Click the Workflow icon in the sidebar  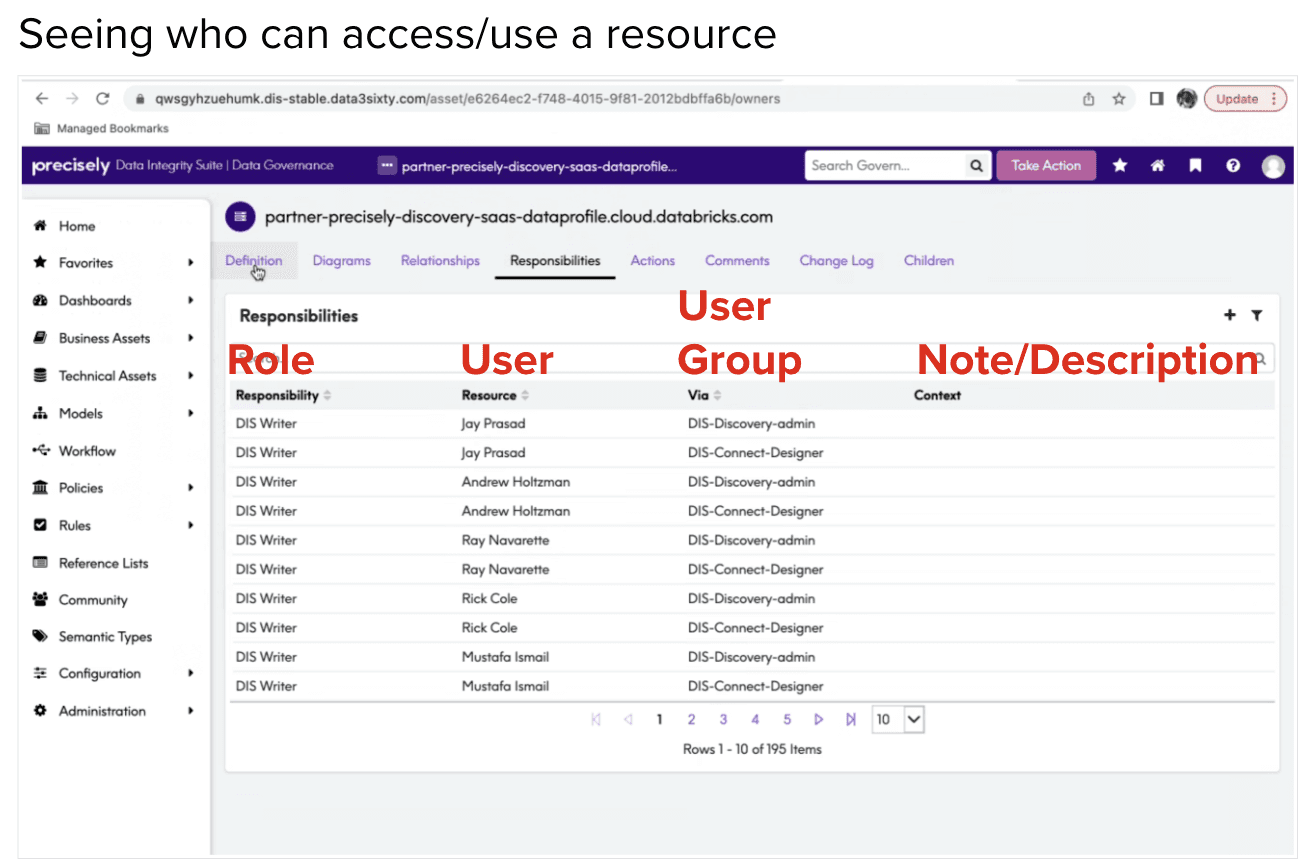click(x=41, y=451)
